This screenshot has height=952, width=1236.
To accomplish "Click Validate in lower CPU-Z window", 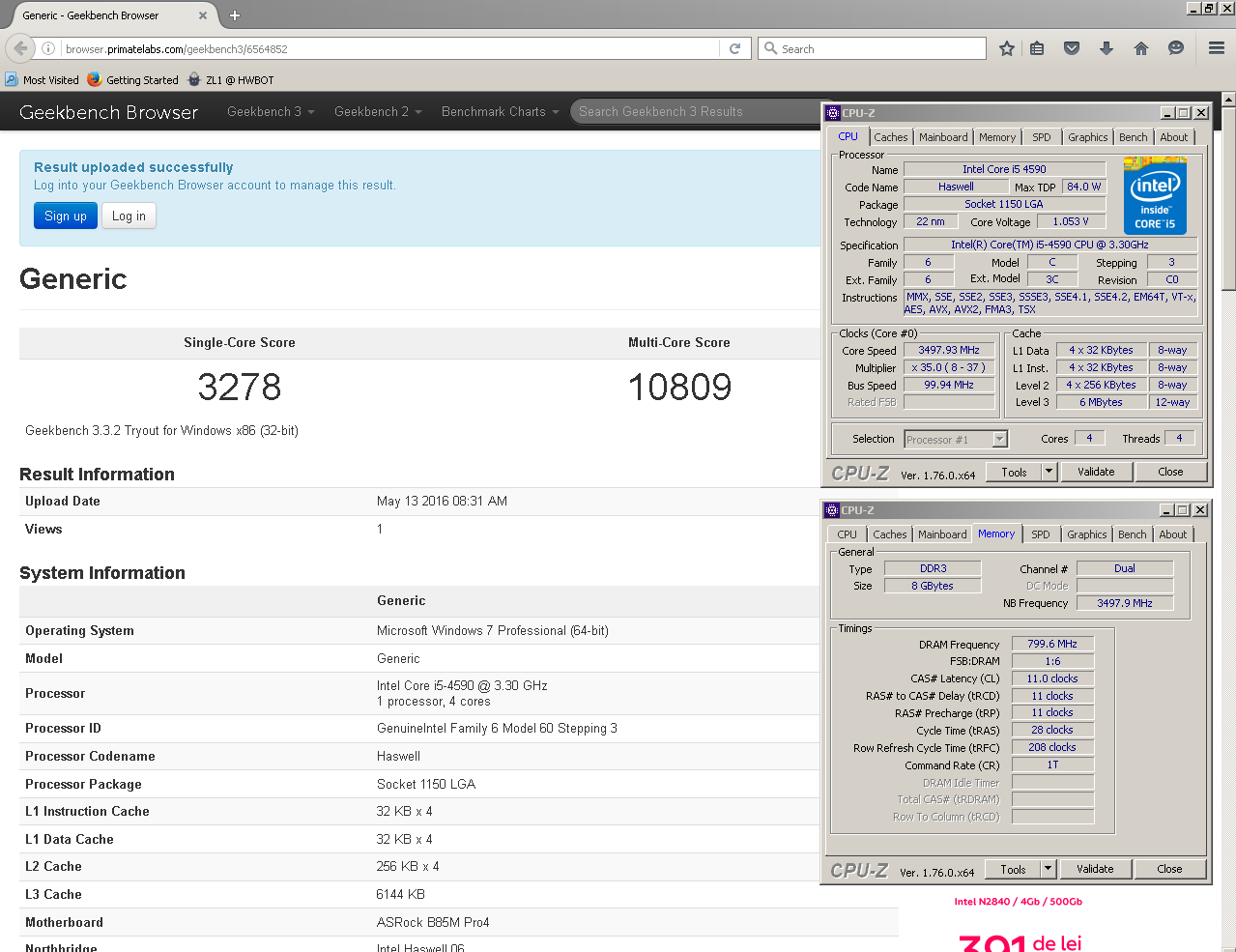I will pyautogui.click(x=1095, y=869).
